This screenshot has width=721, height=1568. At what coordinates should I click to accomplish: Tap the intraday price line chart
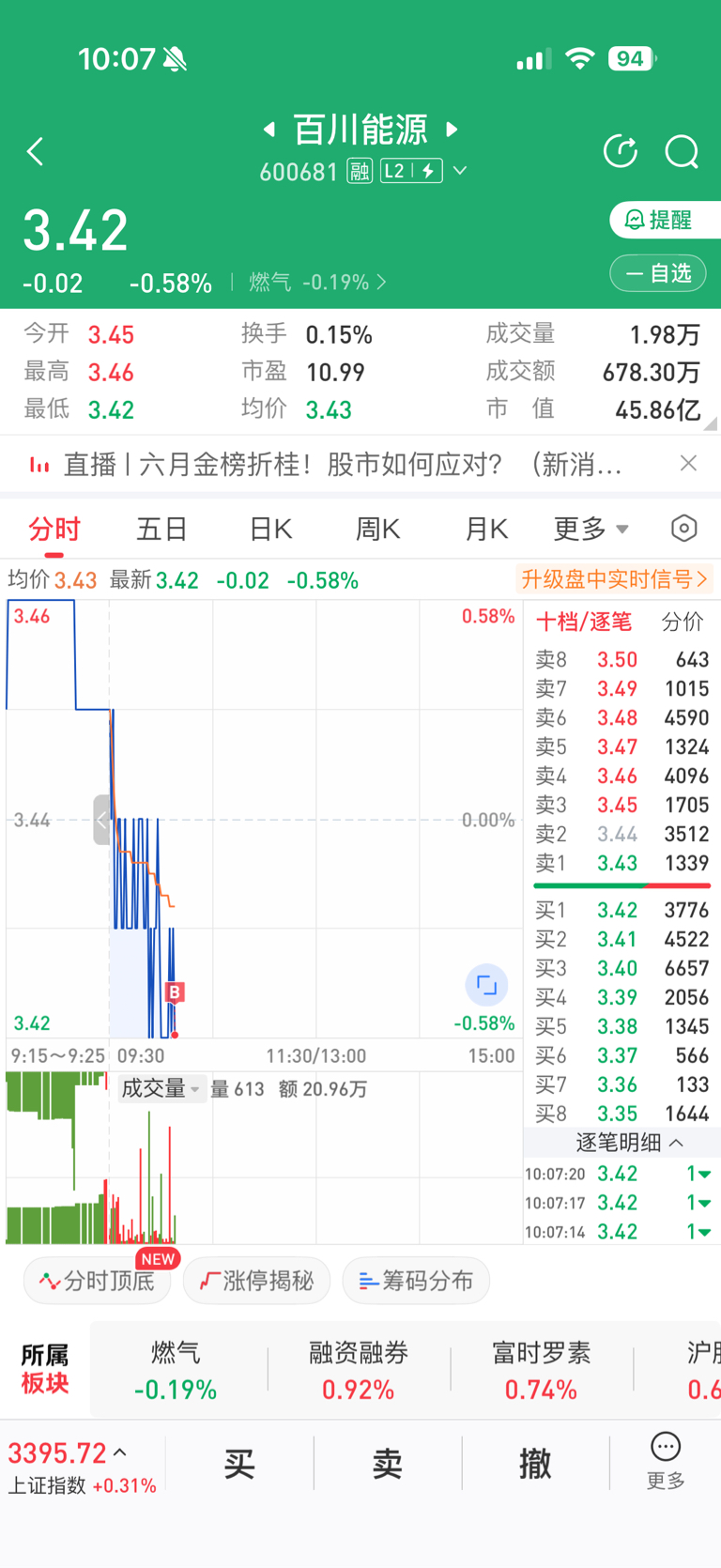coord(264,819)
